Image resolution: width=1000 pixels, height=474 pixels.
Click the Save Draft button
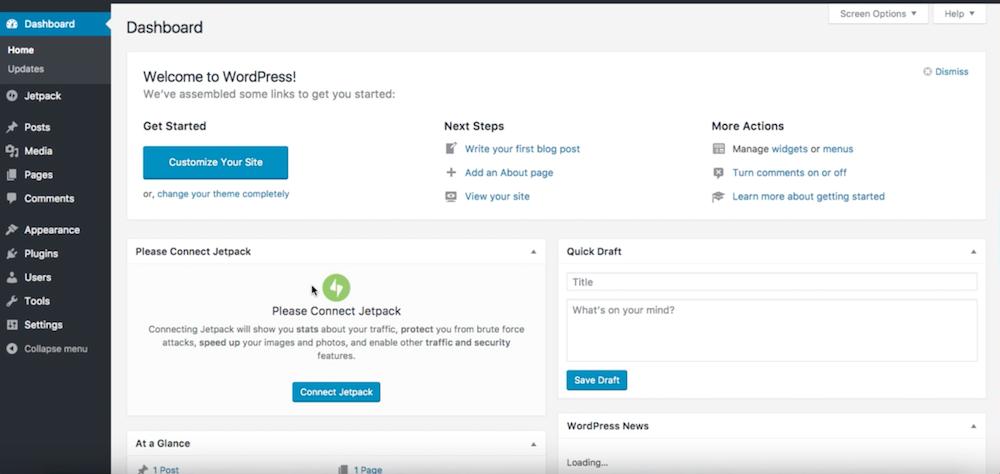[x=597, y=380]
